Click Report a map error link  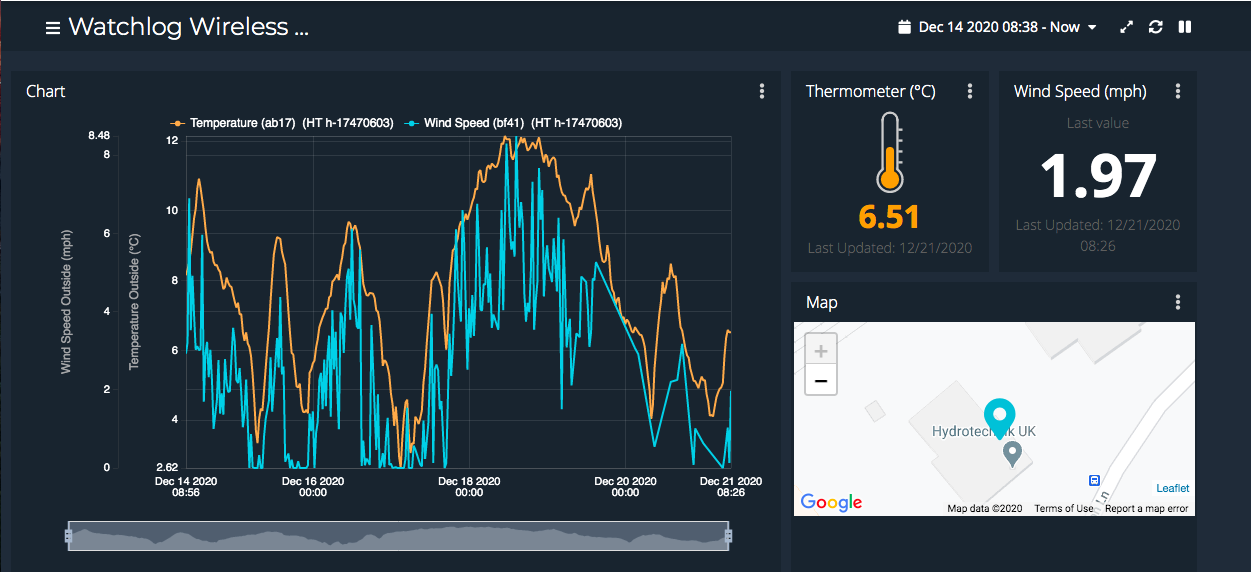pyautogui.click(x=1146, y=509)
